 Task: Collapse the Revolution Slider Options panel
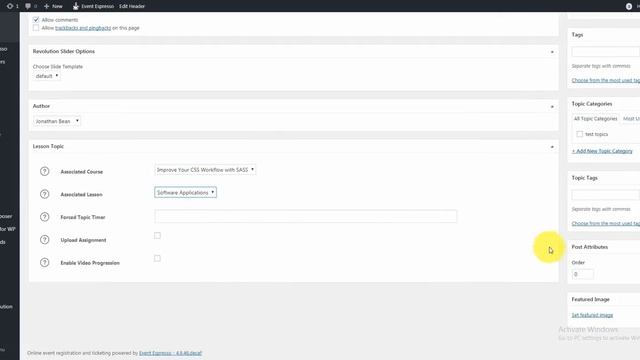[x=552, y=52]
